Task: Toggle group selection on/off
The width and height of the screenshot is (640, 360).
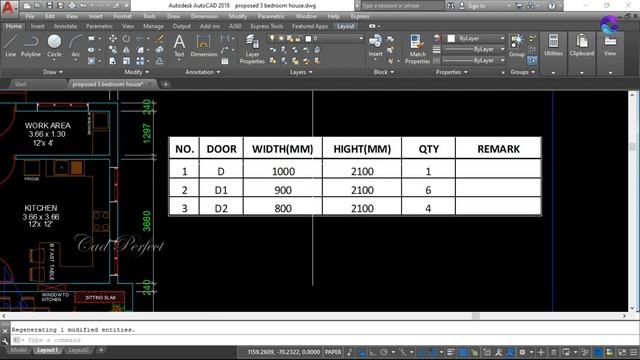Action: point(532,61)
